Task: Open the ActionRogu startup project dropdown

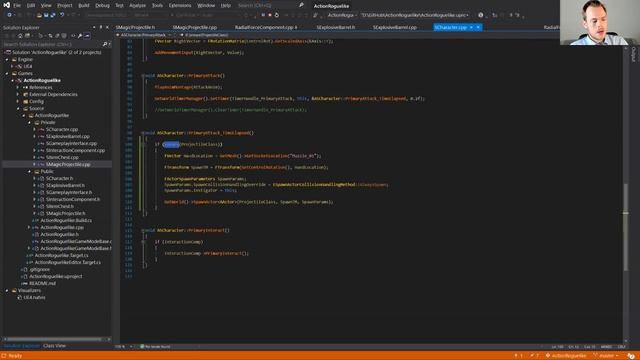Action: 342,15
